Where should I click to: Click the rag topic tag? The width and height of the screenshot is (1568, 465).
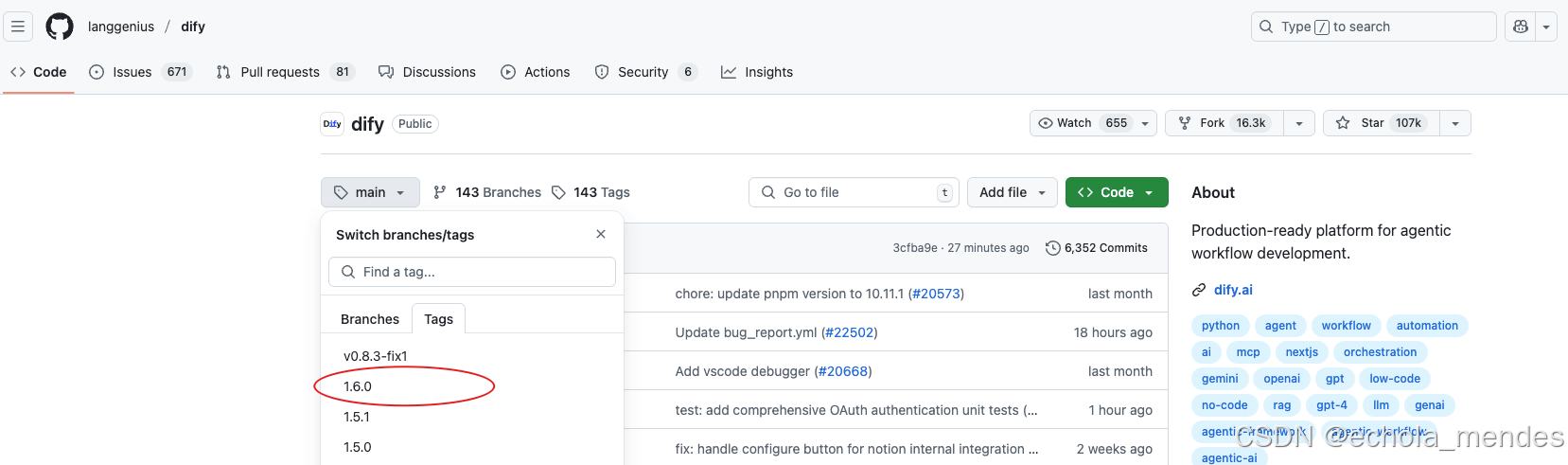(x=1282, y=405)
